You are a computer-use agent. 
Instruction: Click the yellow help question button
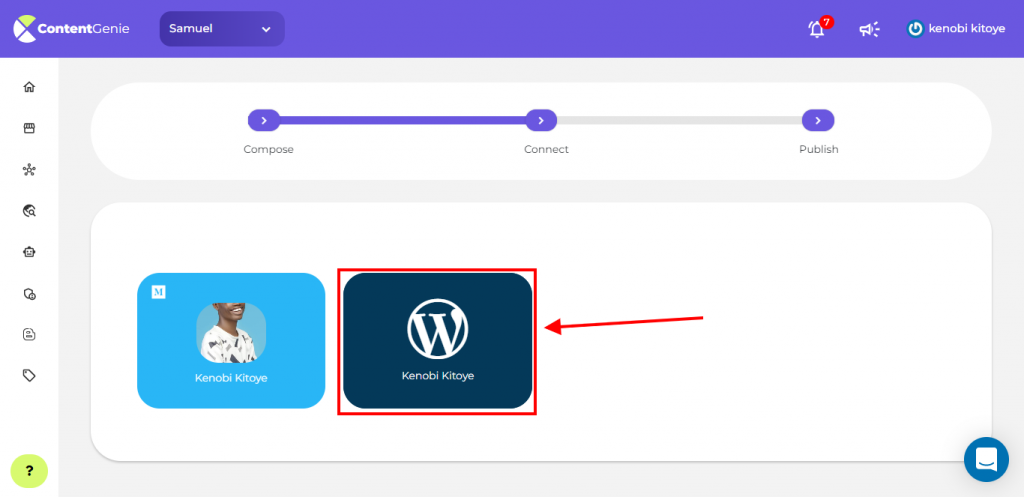(29, 471)
